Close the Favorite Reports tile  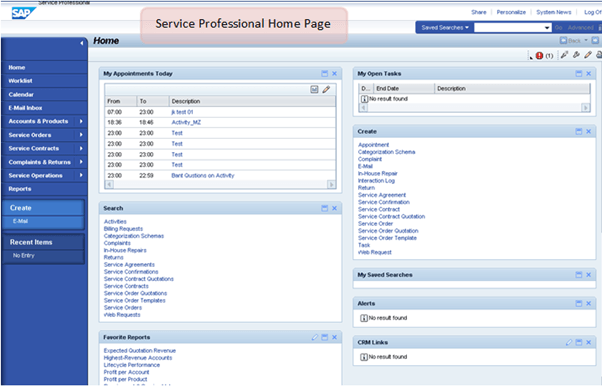point(334,337)
